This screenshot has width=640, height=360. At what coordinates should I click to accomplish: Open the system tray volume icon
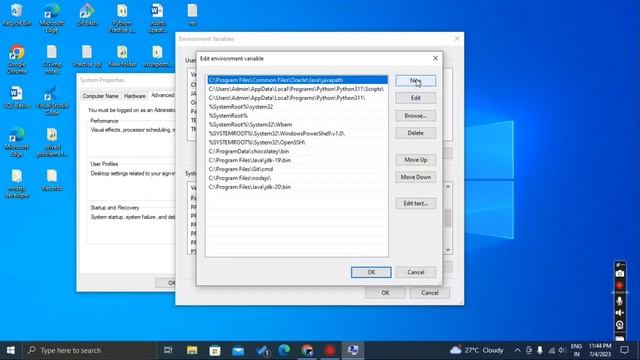[x=562, y=350]
